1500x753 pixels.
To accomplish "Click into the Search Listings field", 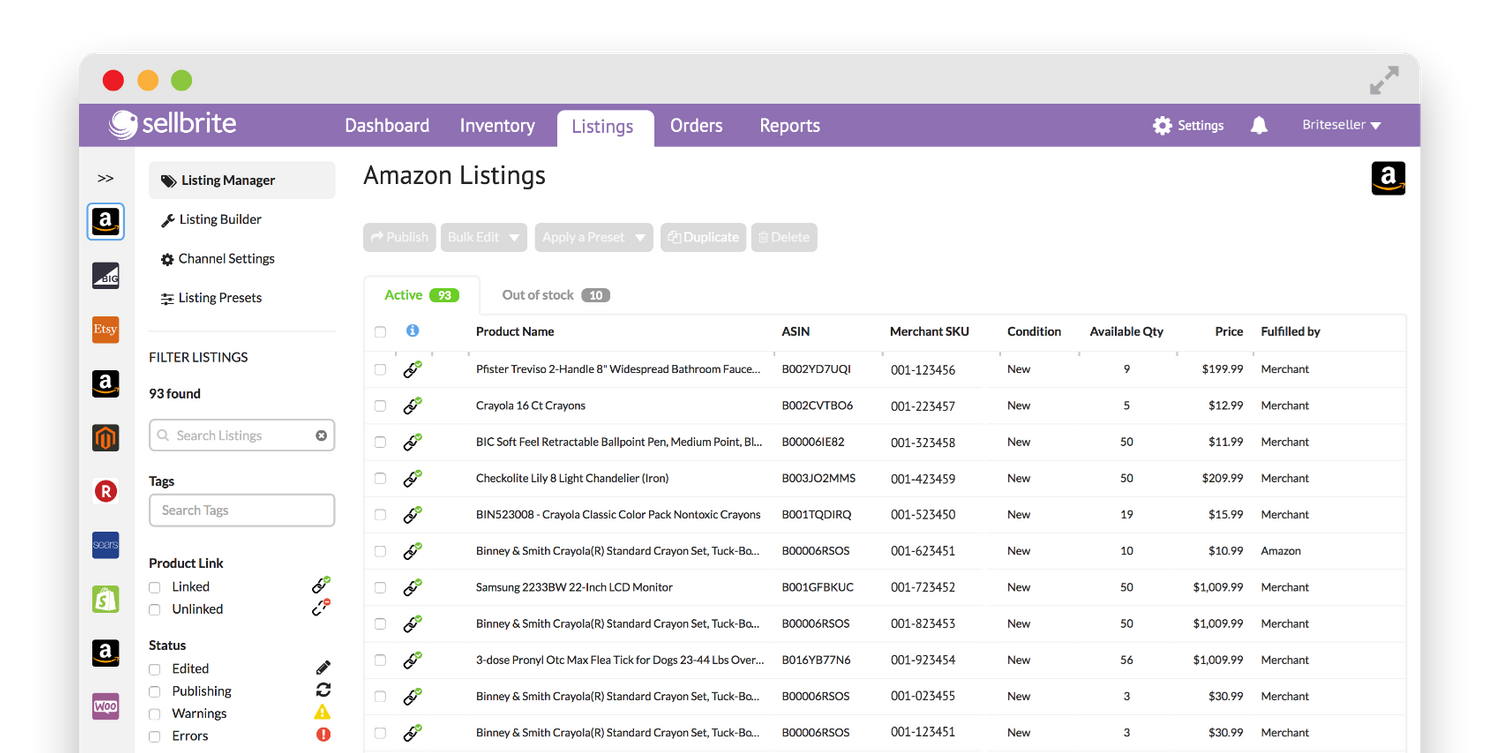I will point(242,436).
